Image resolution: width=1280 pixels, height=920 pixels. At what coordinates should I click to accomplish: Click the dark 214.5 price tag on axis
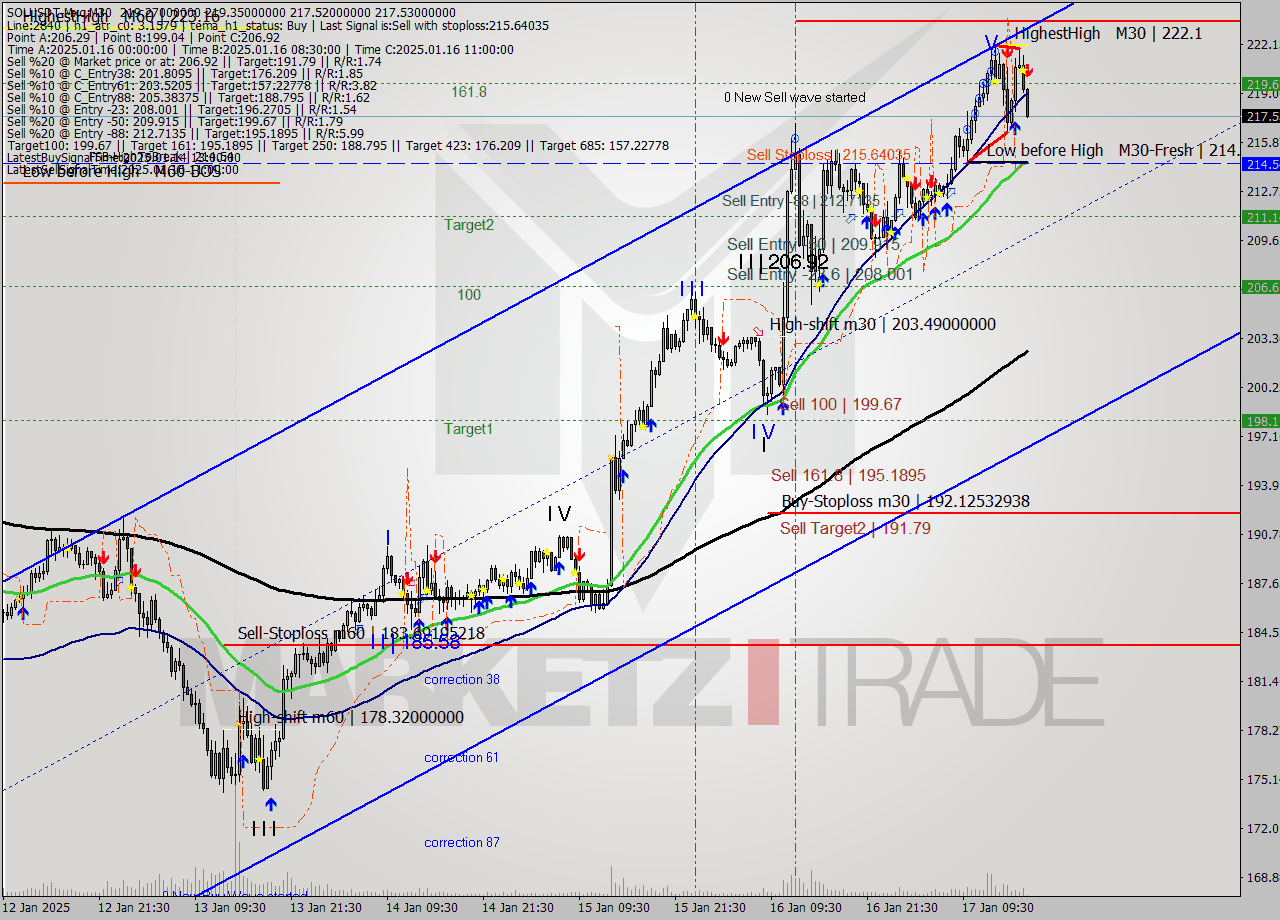1260,164
